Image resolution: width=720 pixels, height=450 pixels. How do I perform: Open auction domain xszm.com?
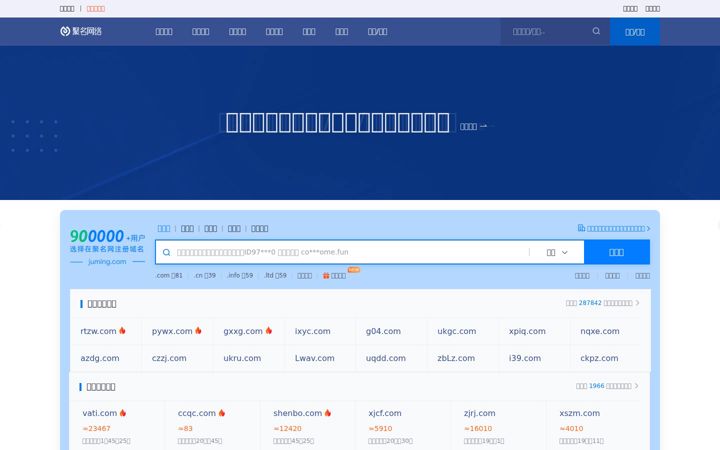pyautogui.click(x=579, y=413)
